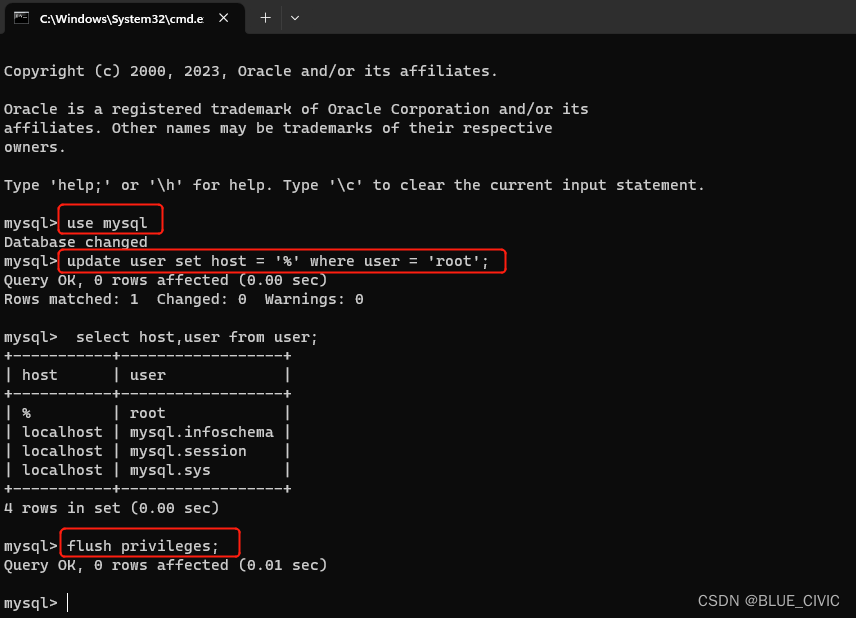This screenshot has width=856, height=618.
Task: Click the 'update user set host' command
Action: (x=277, y=261)
